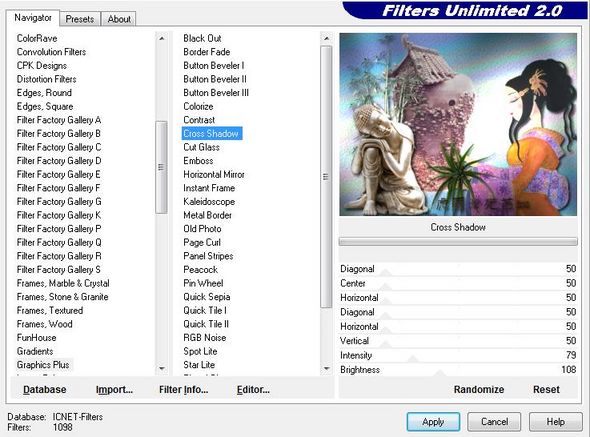
Task: Select Frames, Marble & Crystal
Action: pyautogui.click(x=63, y=283)
